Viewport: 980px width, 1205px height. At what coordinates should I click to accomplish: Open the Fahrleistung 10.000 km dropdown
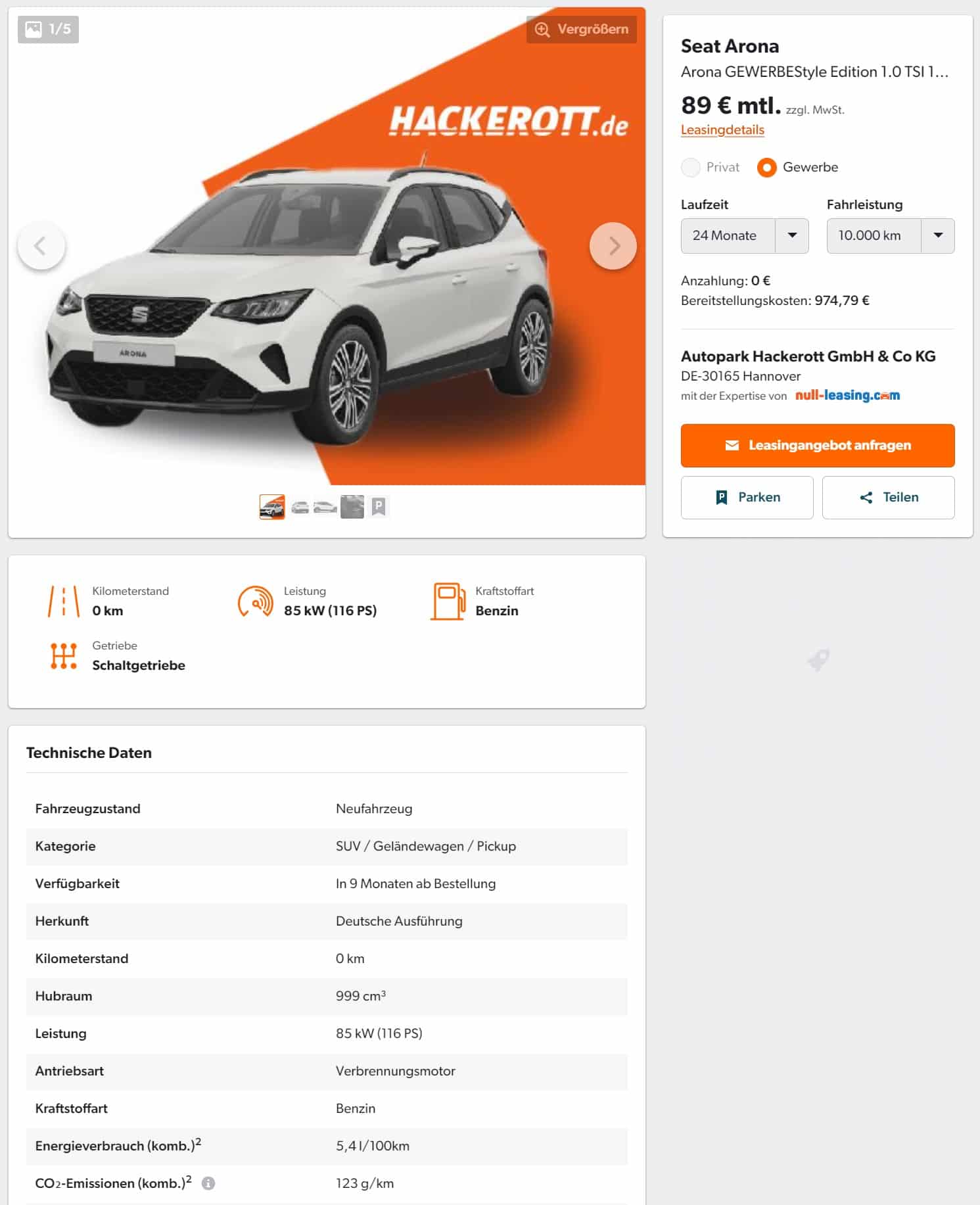[891, 236]
